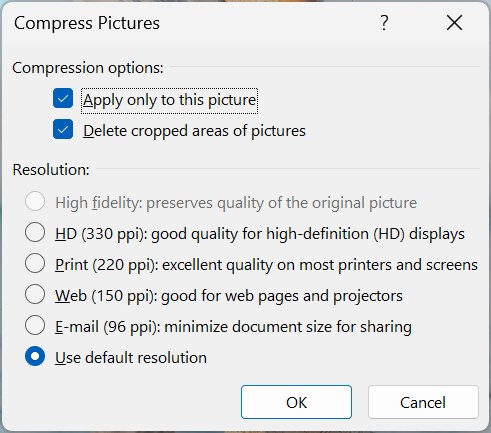Choose HD (330 ppi) resolution radio button
The height and width of the screenshot is (433, 491).
click(x=35, y=232)
